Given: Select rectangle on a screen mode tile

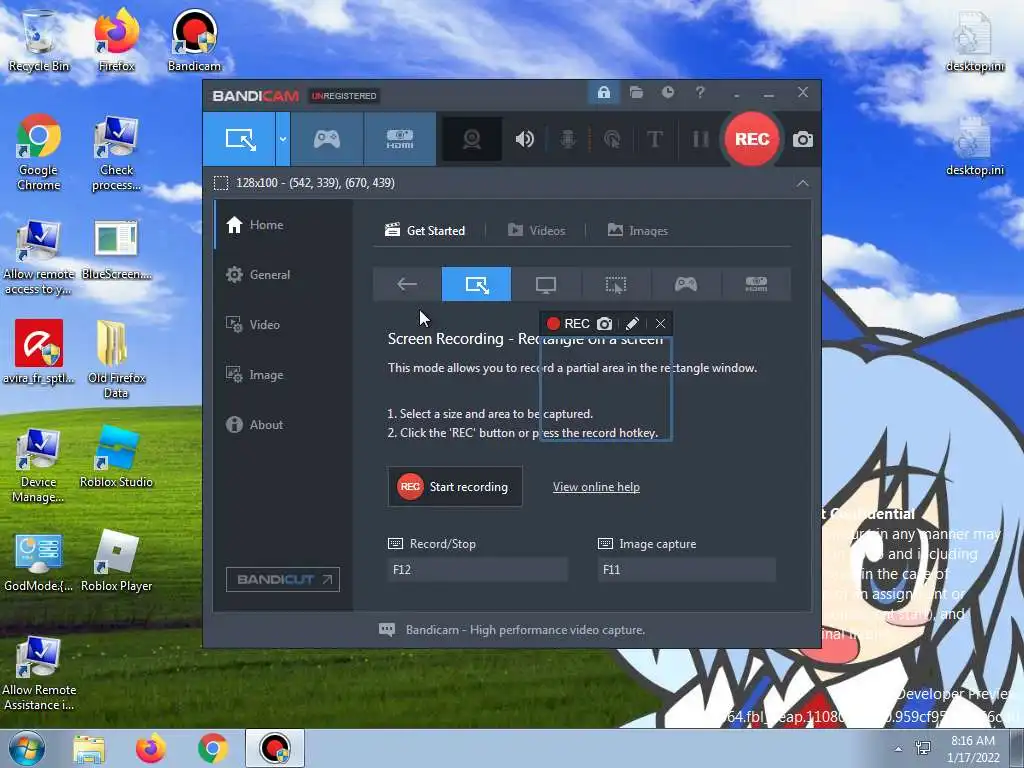Looking at the screenshot, I should (x=476, y=284).
